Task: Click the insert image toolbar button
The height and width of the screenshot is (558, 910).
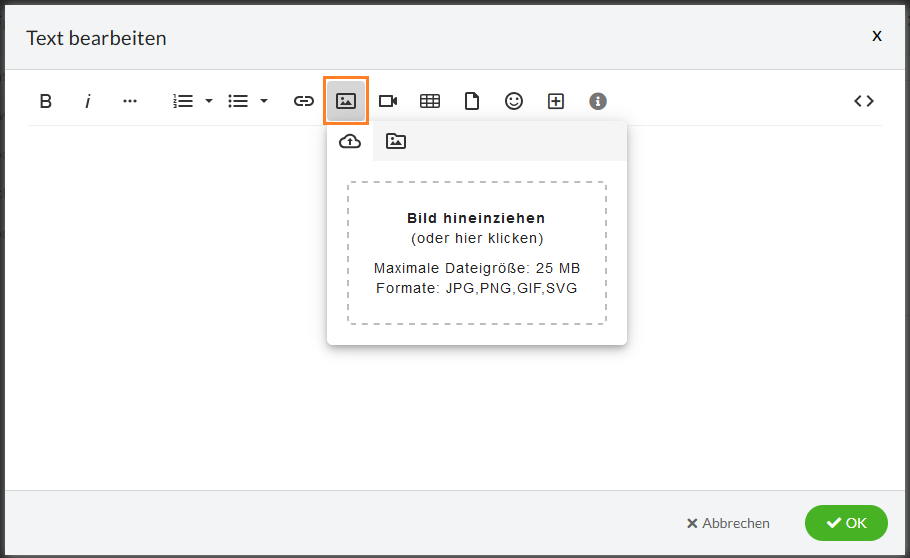Action: point(346,101)
